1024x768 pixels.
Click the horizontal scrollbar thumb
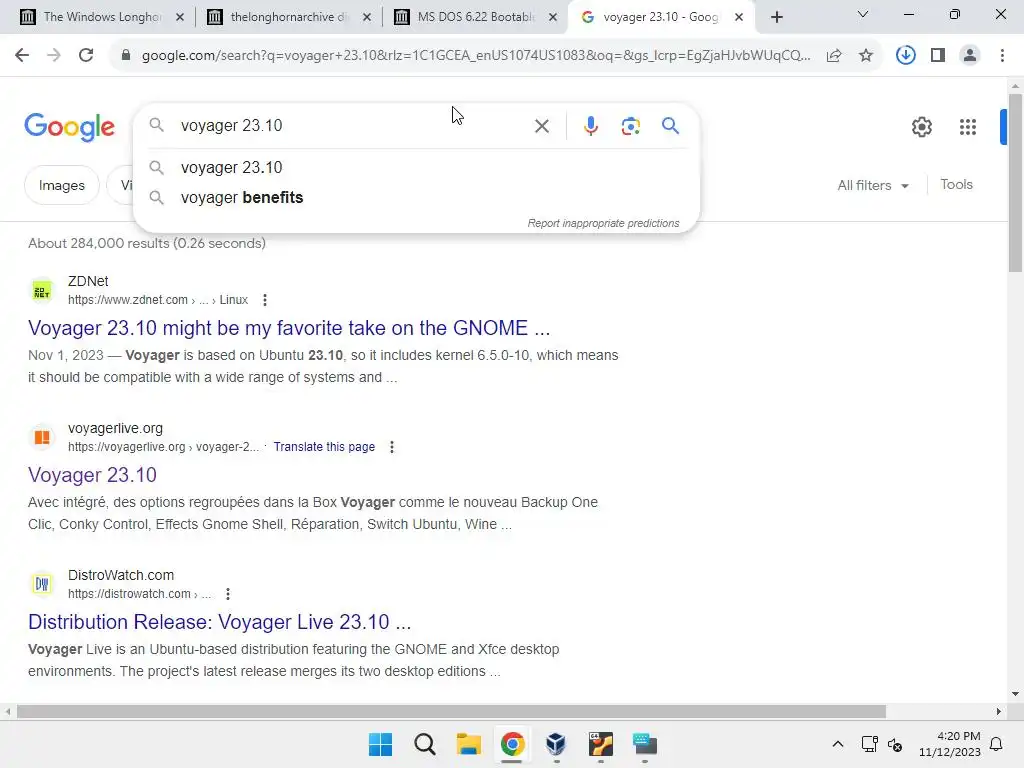point(451,711)
